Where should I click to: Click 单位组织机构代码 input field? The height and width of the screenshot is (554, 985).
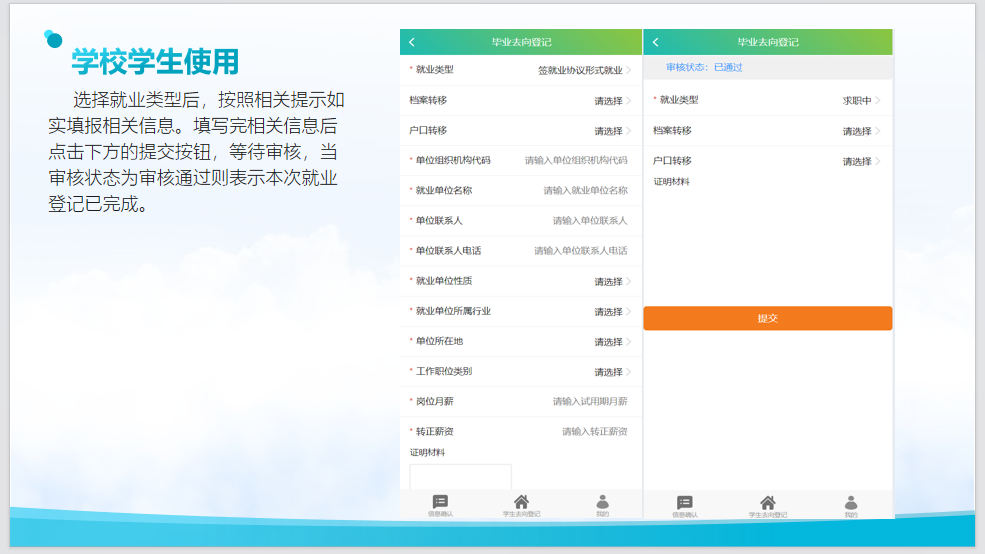click(x=576, y=161)
